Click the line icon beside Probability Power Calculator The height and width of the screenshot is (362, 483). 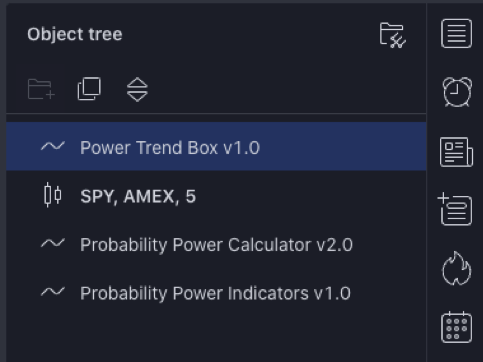[53, 243]
